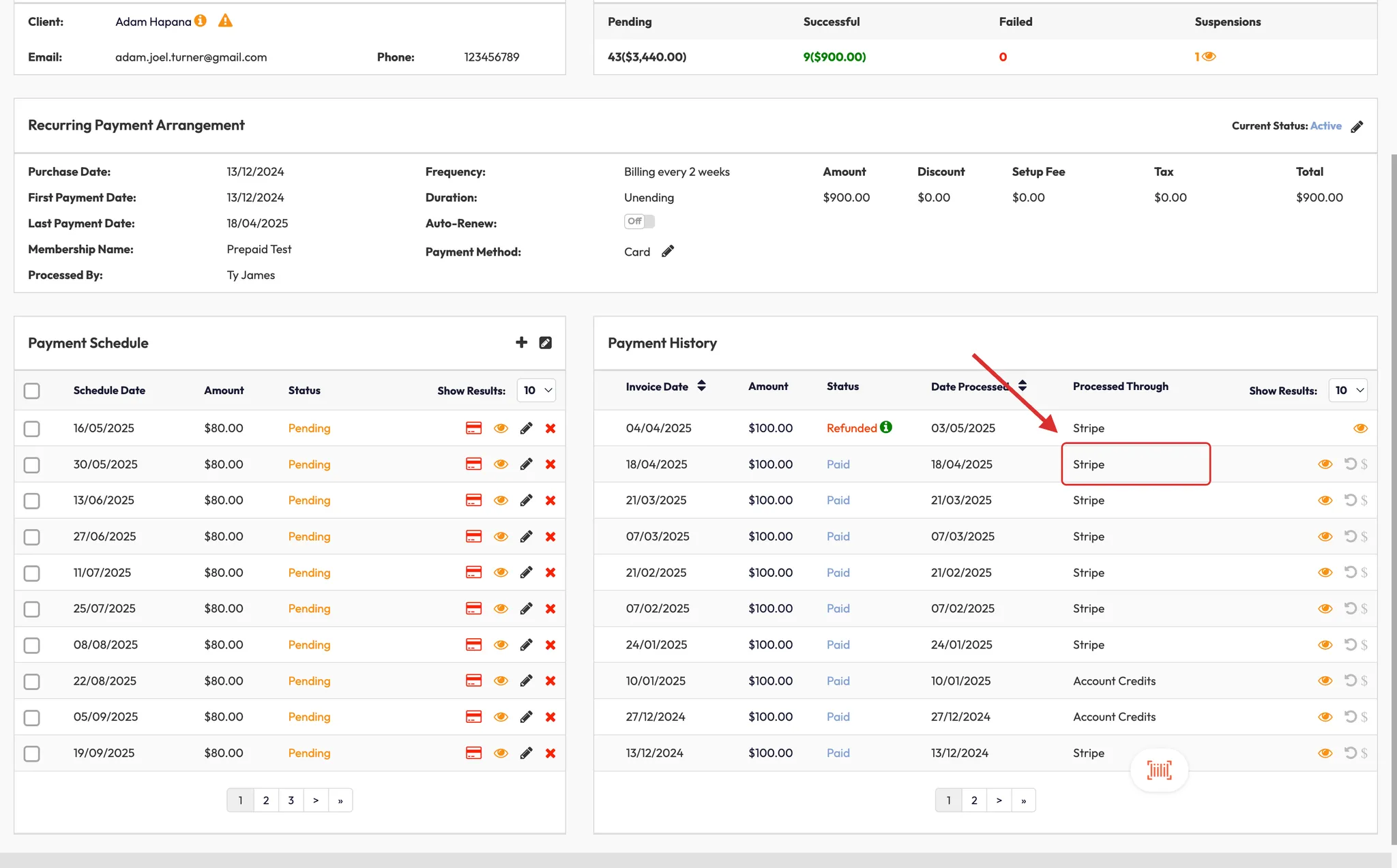Click red card icon for 16/05/2025 payment
The height and width of the screenshot is (868, 1397).
tap(473, 428)
